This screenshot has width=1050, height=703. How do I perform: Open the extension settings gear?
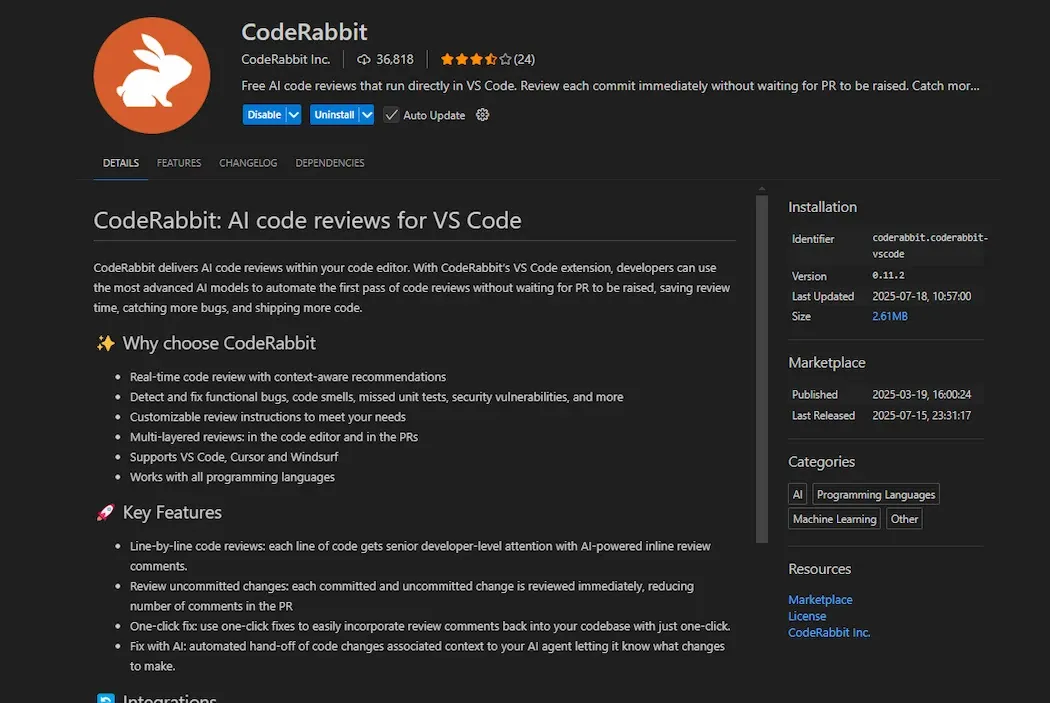coord(483,115)
